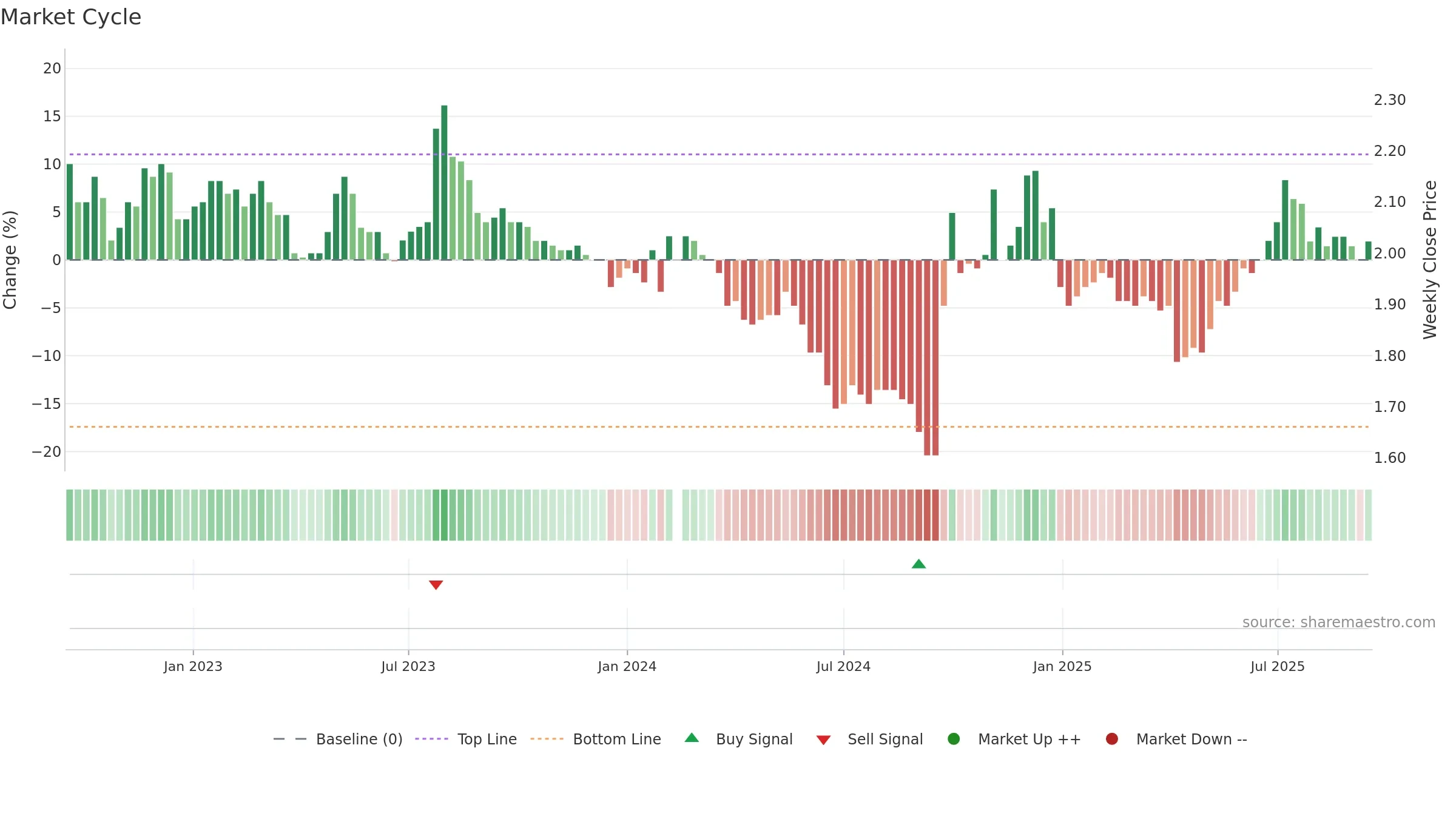Click the Market Cycle chart title

71,17
